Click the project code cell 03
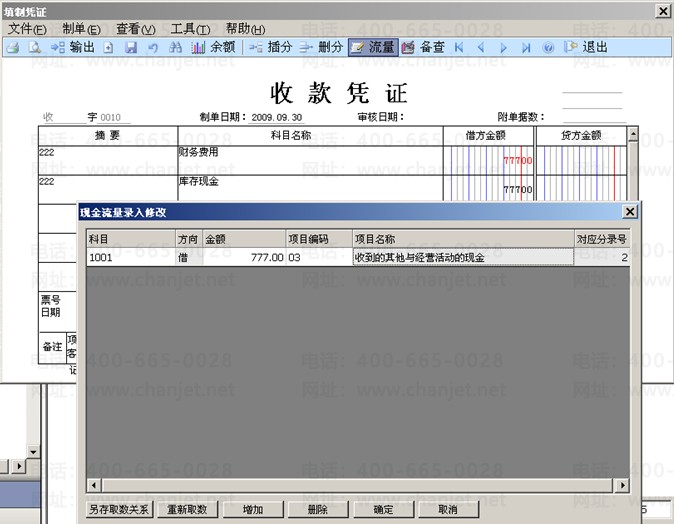Viewport: 674px width, 524px height. coord(319,257)
